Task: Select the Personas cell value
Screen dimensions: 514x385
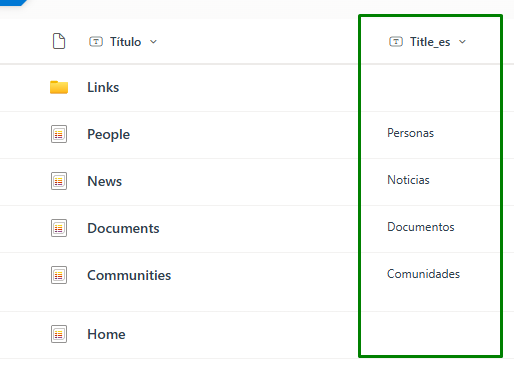Action: coord(410,133)
